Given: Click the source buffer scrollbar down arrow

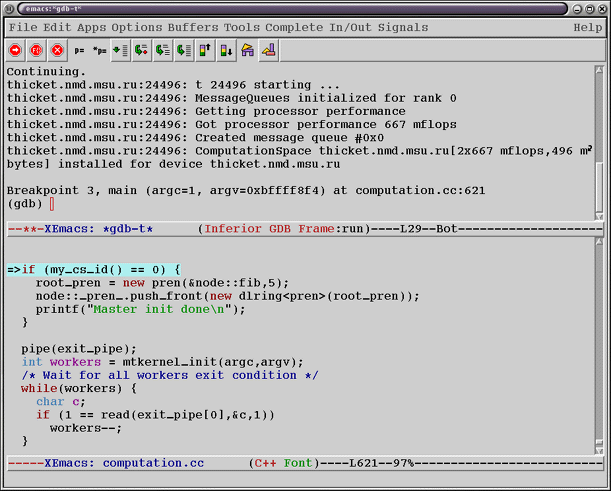Looking at the screenshot, I should pyautogui.click(x=599, y=451).
